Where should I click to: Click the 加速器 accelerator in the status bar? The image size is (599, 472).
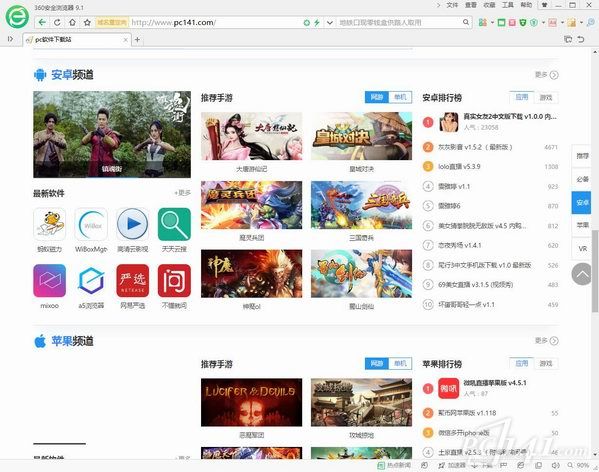click(x=452, y=466)
